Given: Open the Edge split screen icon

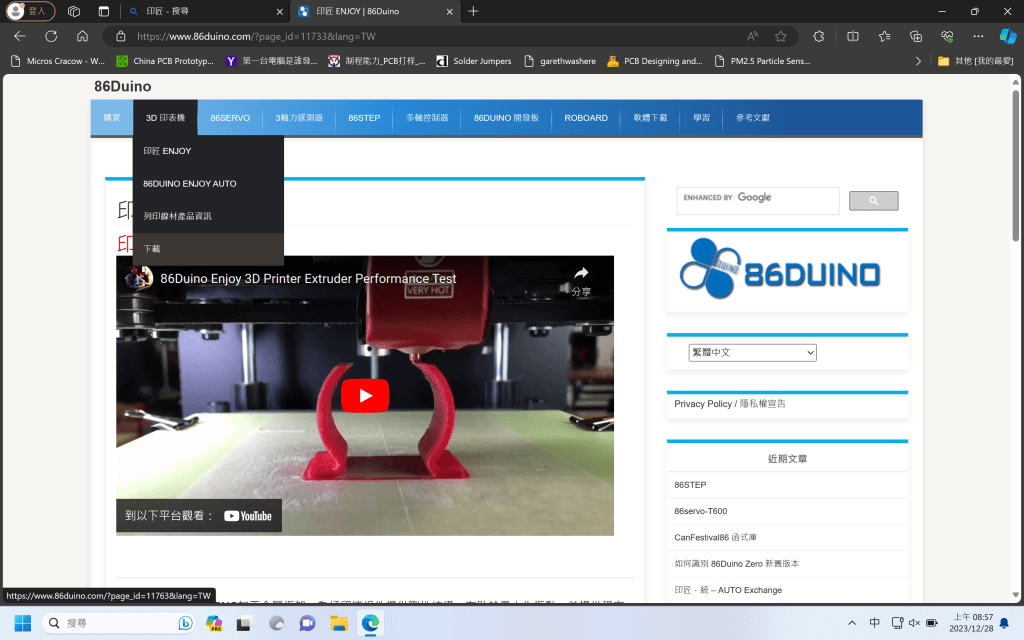Looking at the screenshot, I should [x=853, y=36].
